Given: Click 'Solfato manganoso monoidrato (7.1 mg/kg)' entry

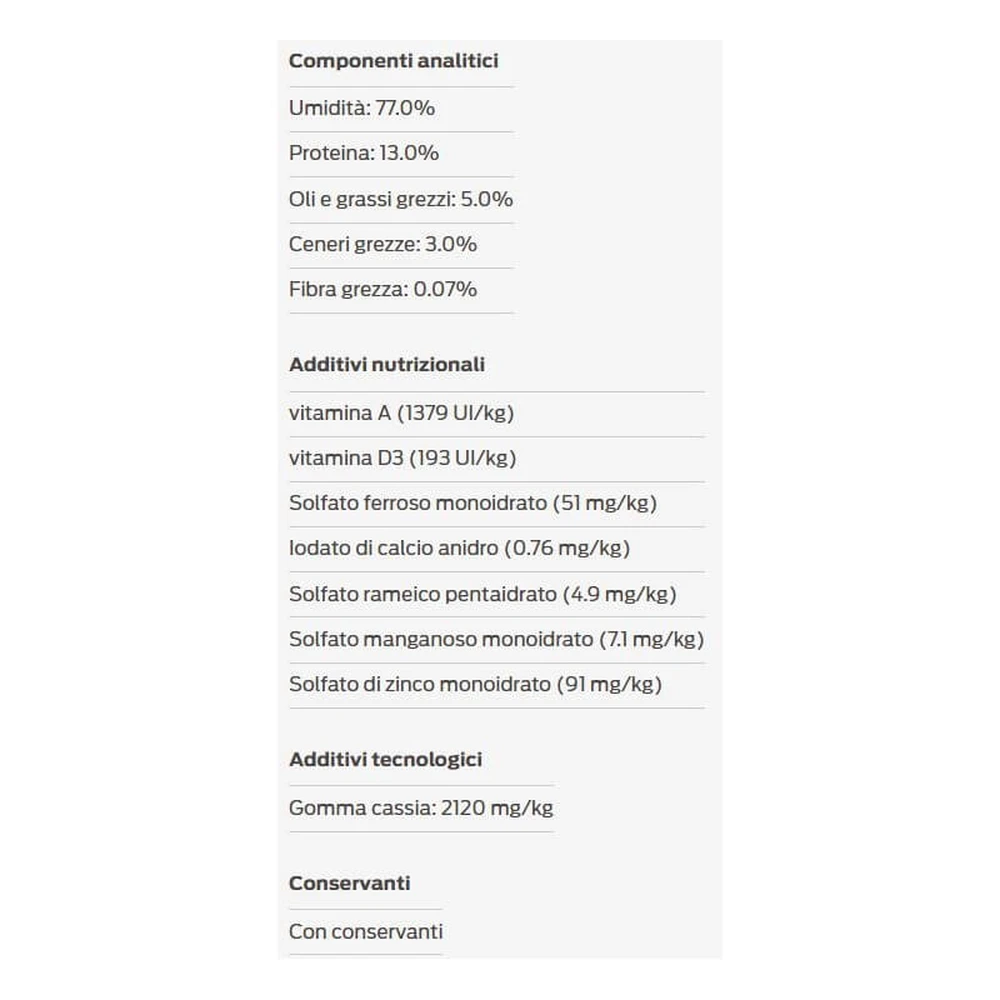Looking at the screenshot, I should click(x=496, y=639).
